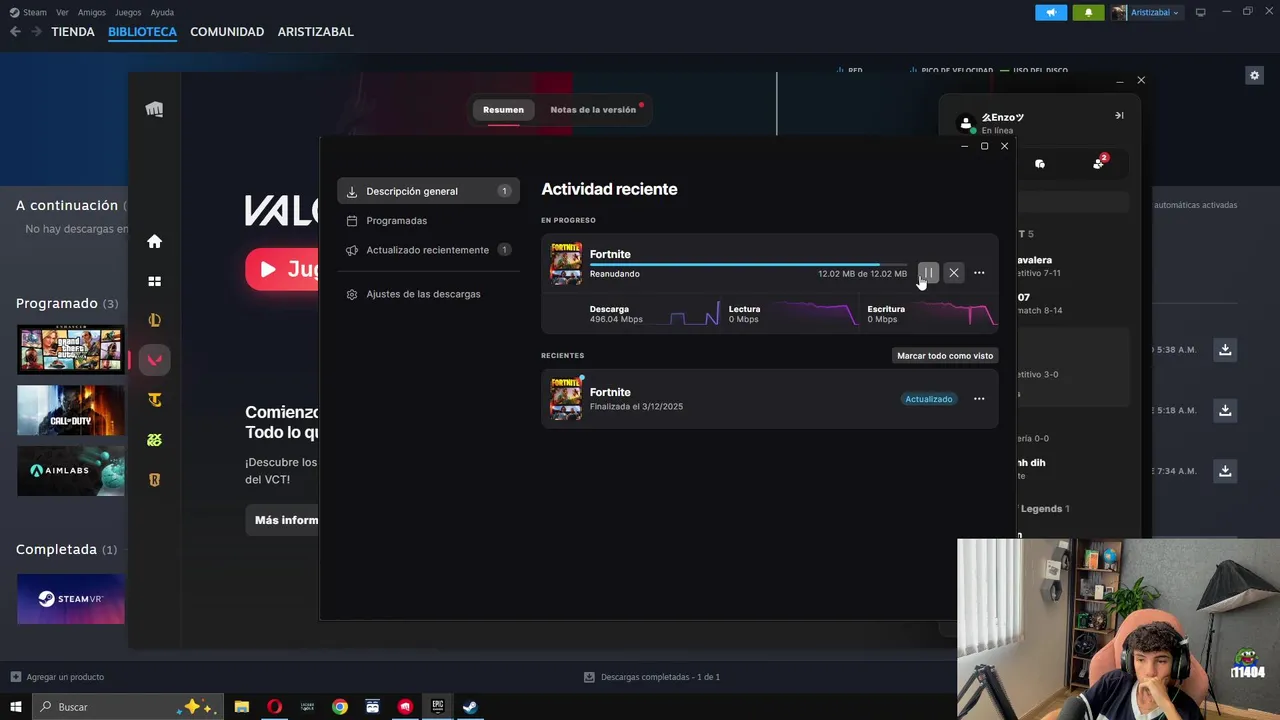The width and height of the screenshot is (1280, 720).
Task: Switch to the Resumen tab in Riot client
Action: tap(503, 110)
